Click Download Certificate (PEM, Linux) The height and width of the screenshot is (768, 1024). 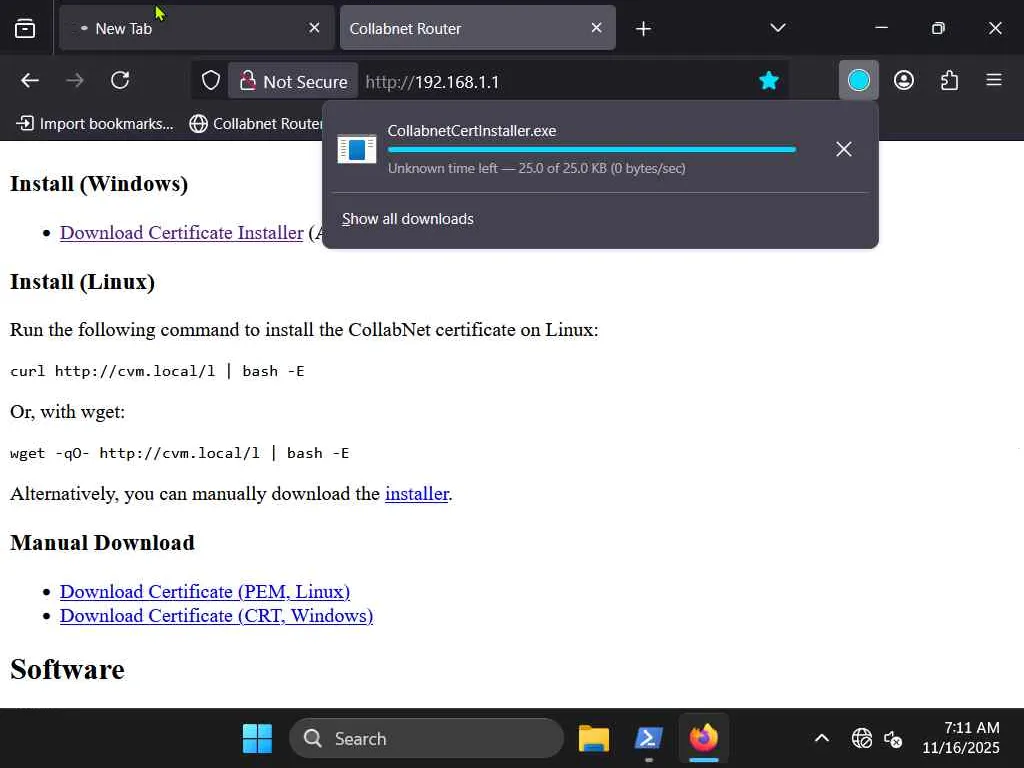click(205, 592)
